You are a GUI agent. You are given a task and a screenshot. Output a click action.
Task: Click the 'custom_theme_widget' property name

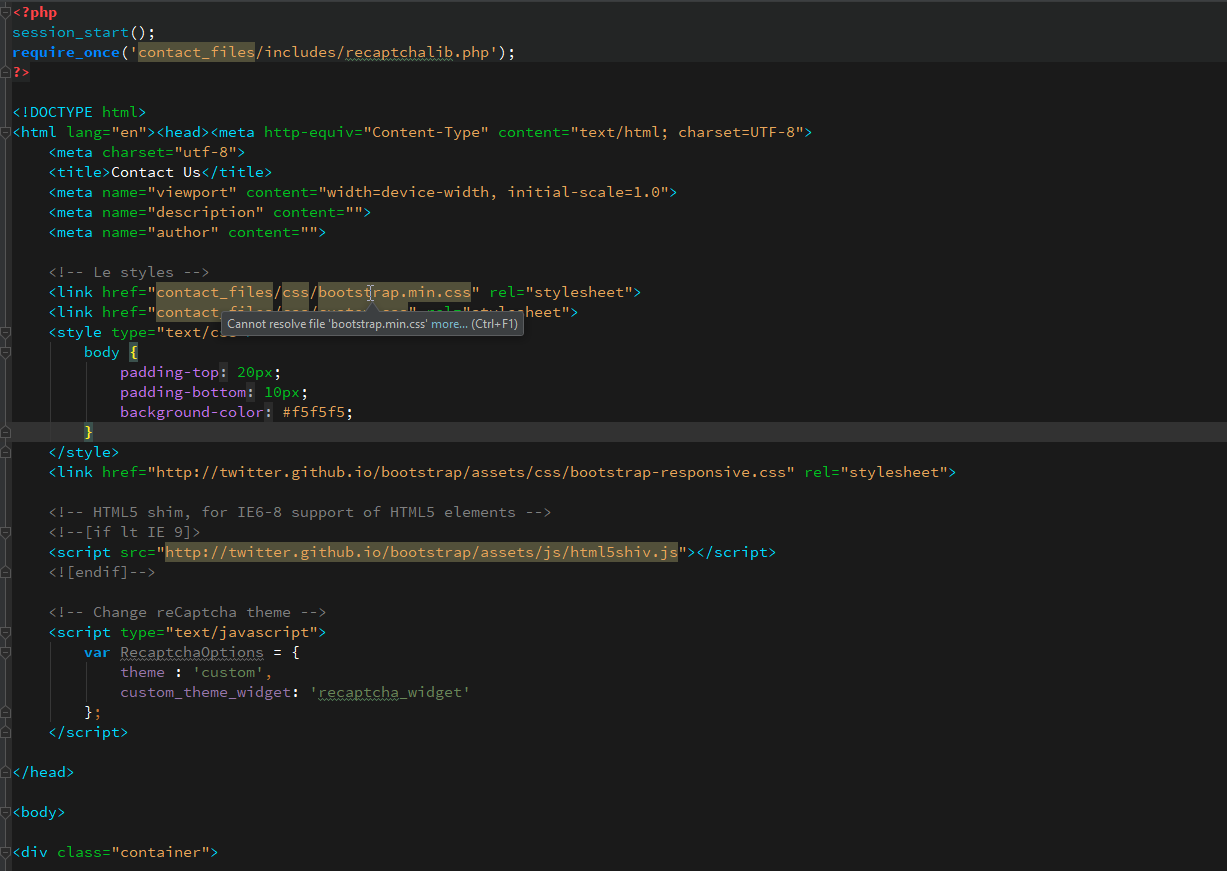point(205,692)
